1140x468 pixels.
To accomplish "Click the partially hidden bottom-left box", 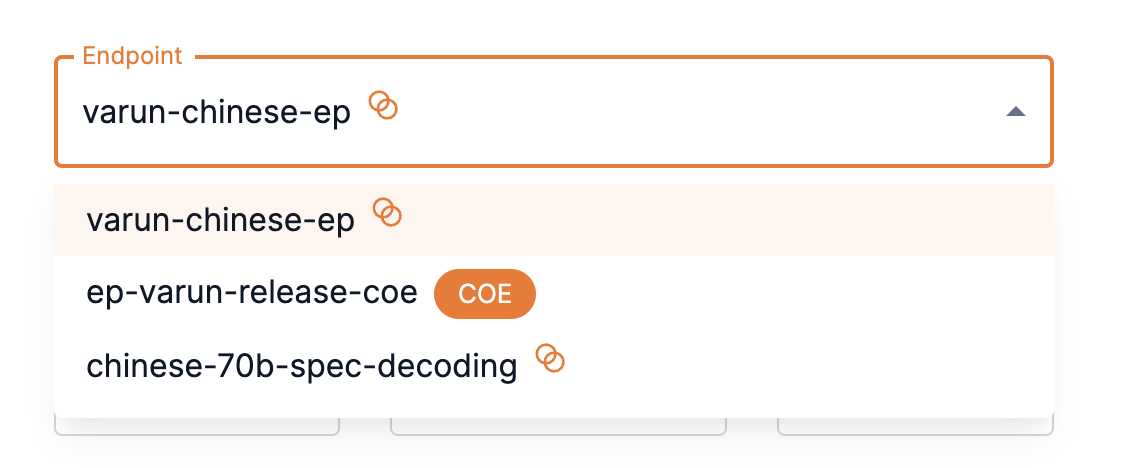I will pos(197,427).
